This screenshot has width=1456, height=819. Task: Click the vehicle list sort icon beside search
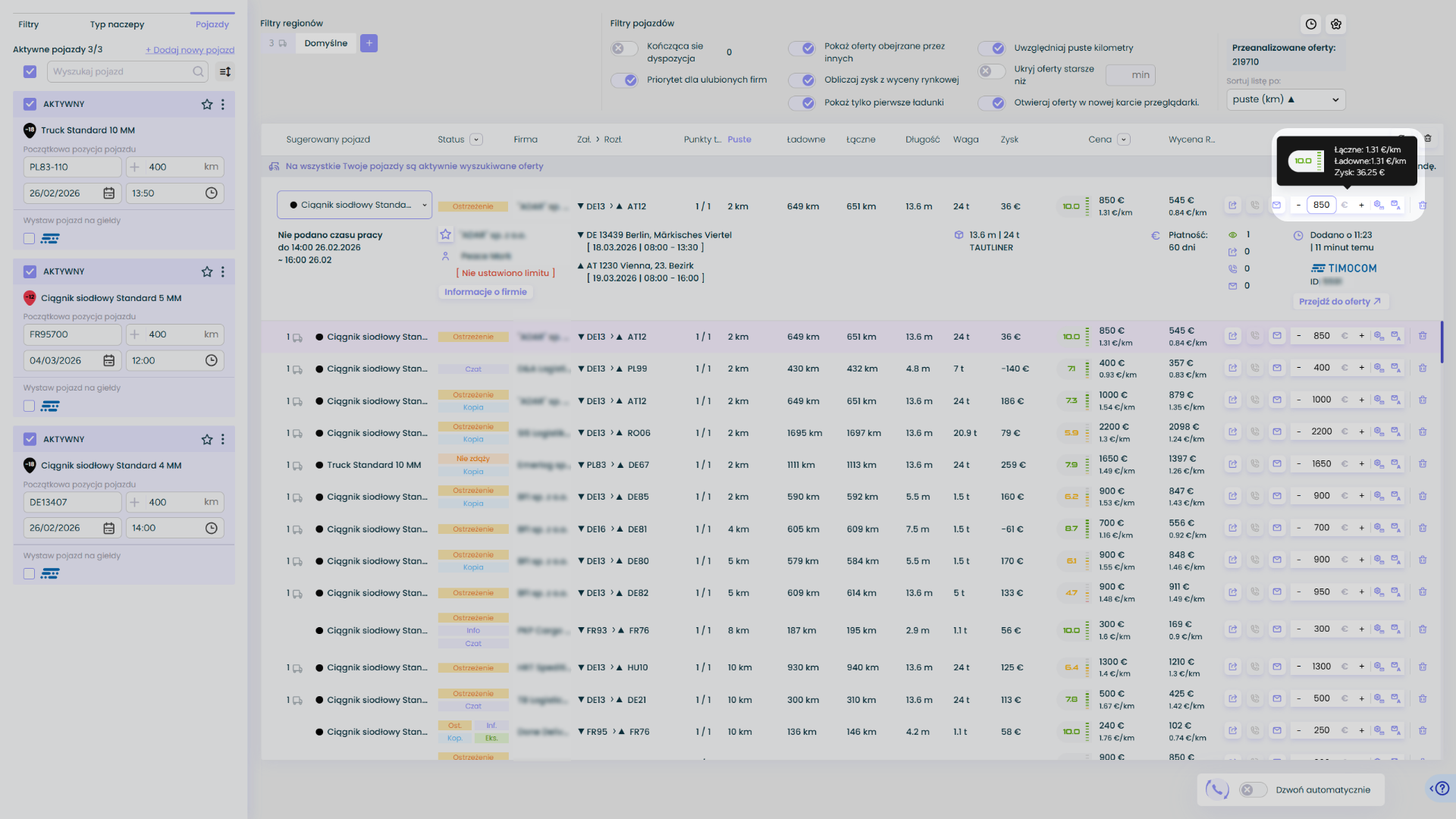click(x=225, y=72)
